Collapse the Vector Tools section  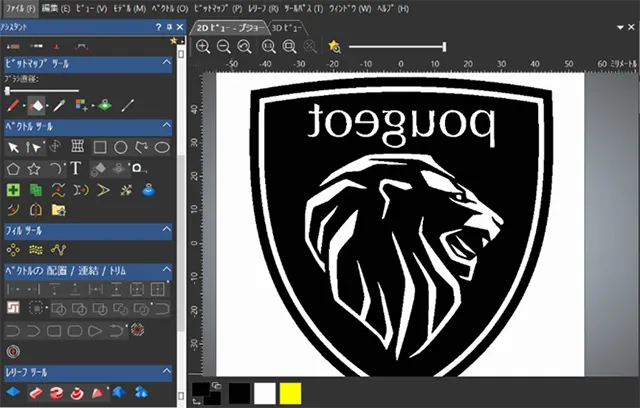coord(166,126)
